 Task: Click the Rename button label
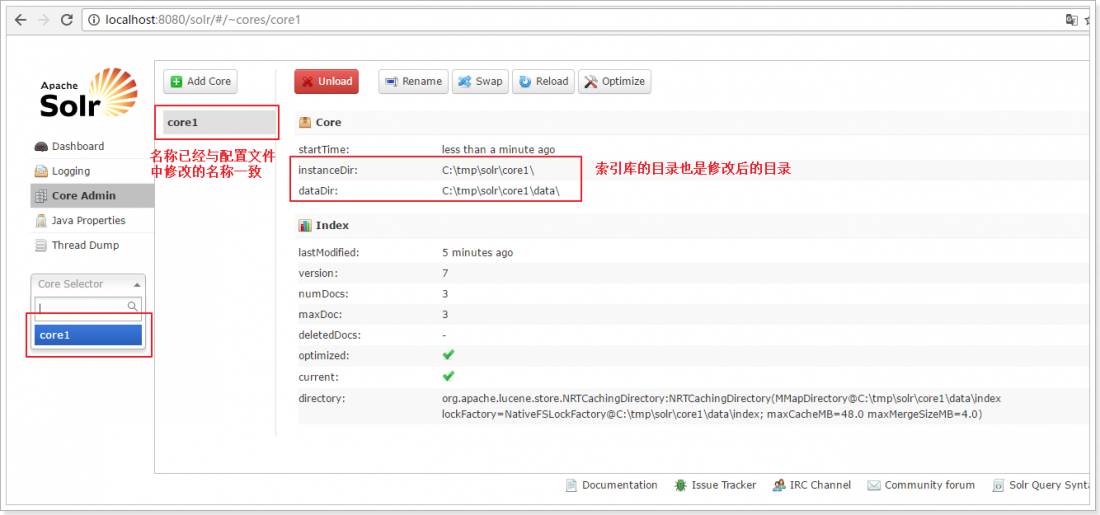coord(422,81)
